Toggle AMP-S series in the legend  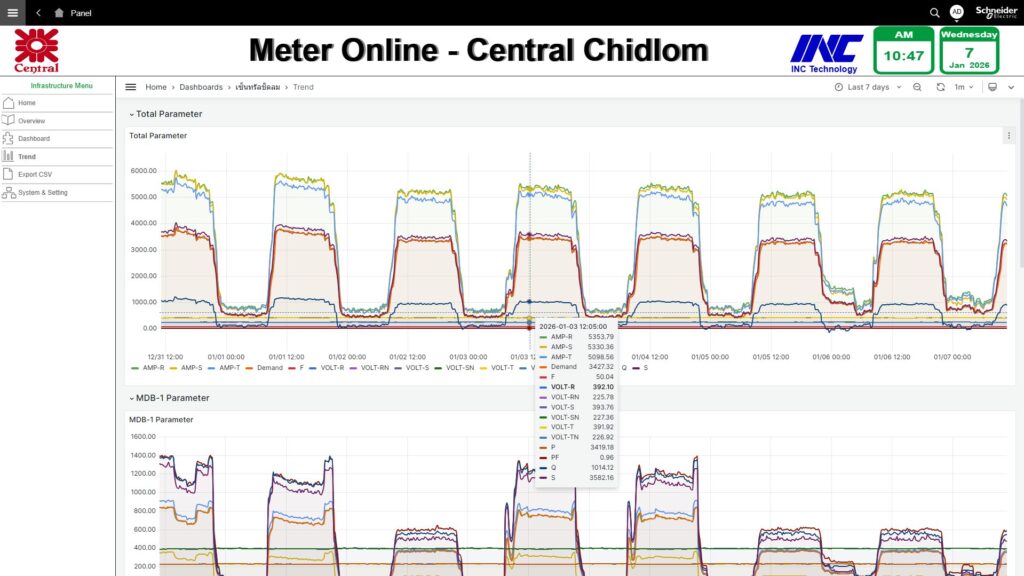click(x=191, y=368)
